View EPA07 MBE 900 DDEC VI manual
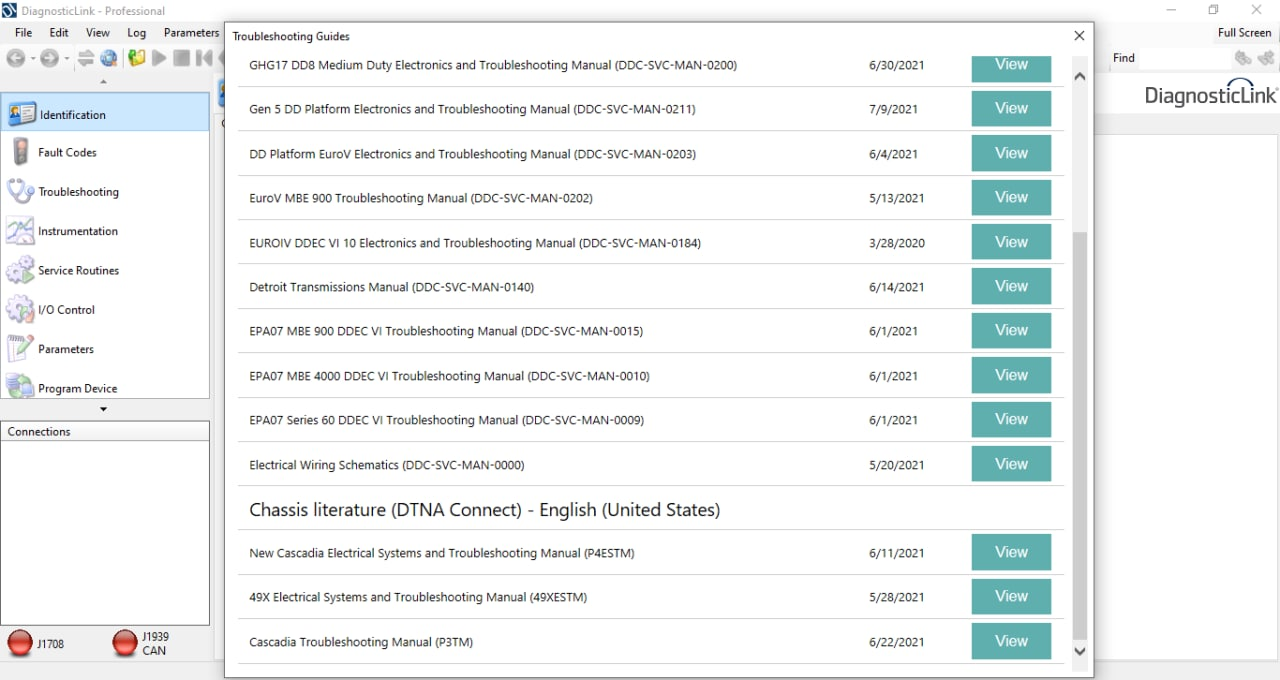Image resolution: width=1280 pixels, height=680 pixels. point(1011,330)
